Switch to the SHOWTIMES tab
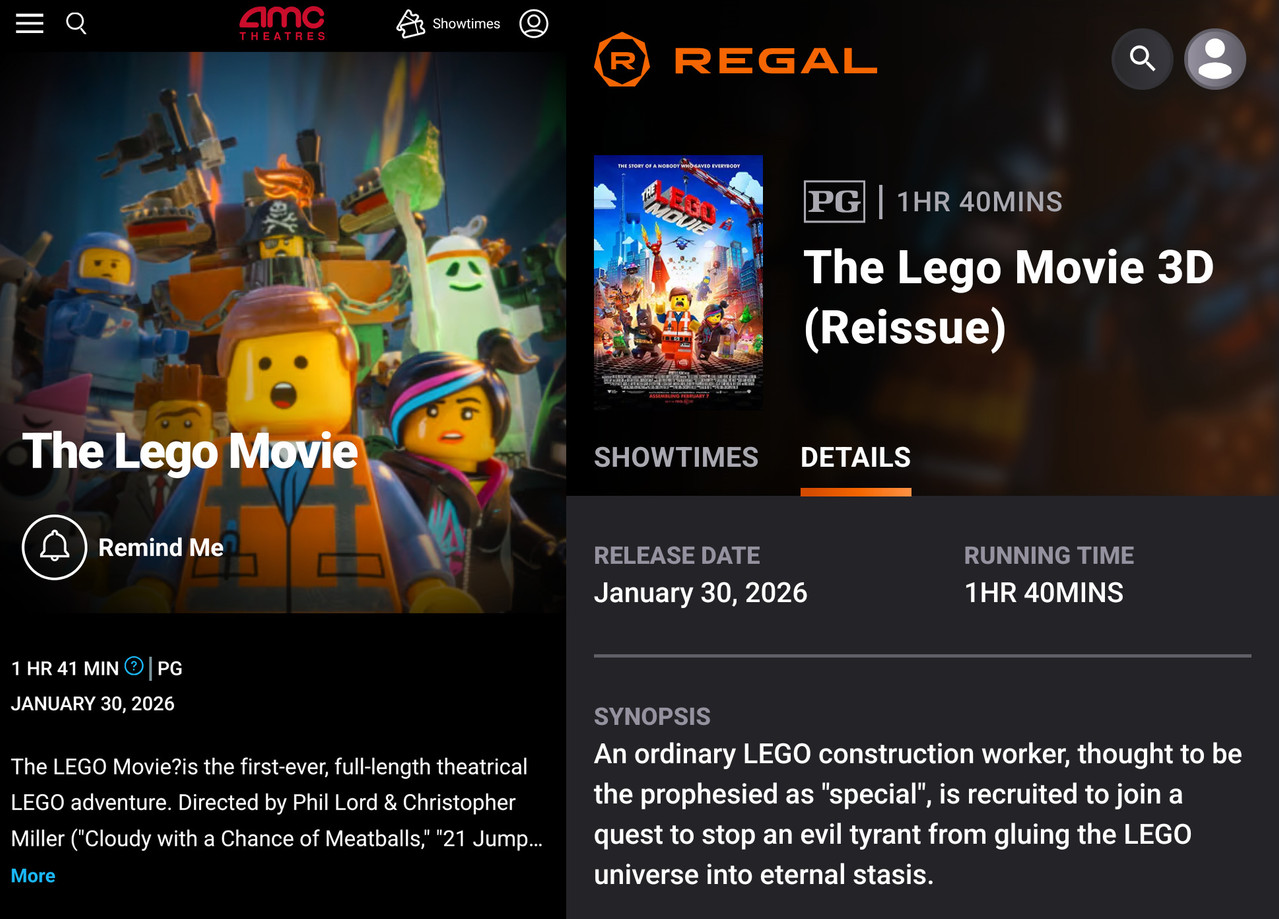This screenshot has height=919, width=1279. [x=676, y=458]
